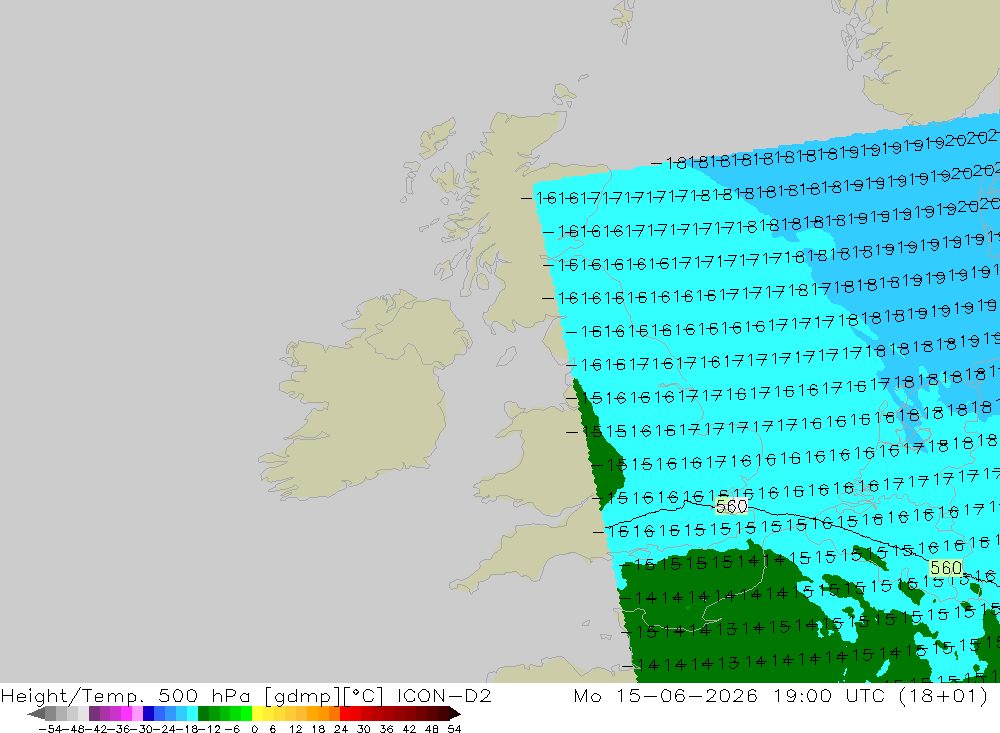
Task: Select the date 15-06-2026
Action: (687, 695)
